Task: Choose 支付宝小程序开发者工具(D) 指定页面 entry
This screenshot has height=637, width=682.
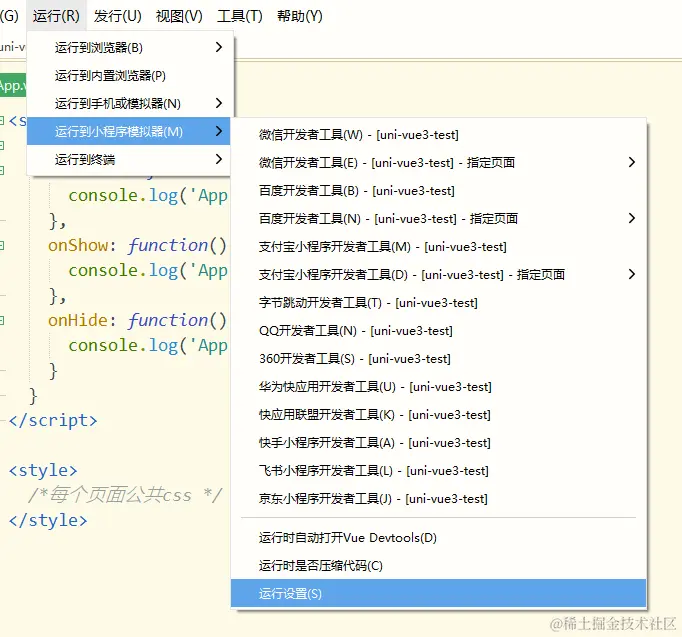Action: (x=438, y=275)
